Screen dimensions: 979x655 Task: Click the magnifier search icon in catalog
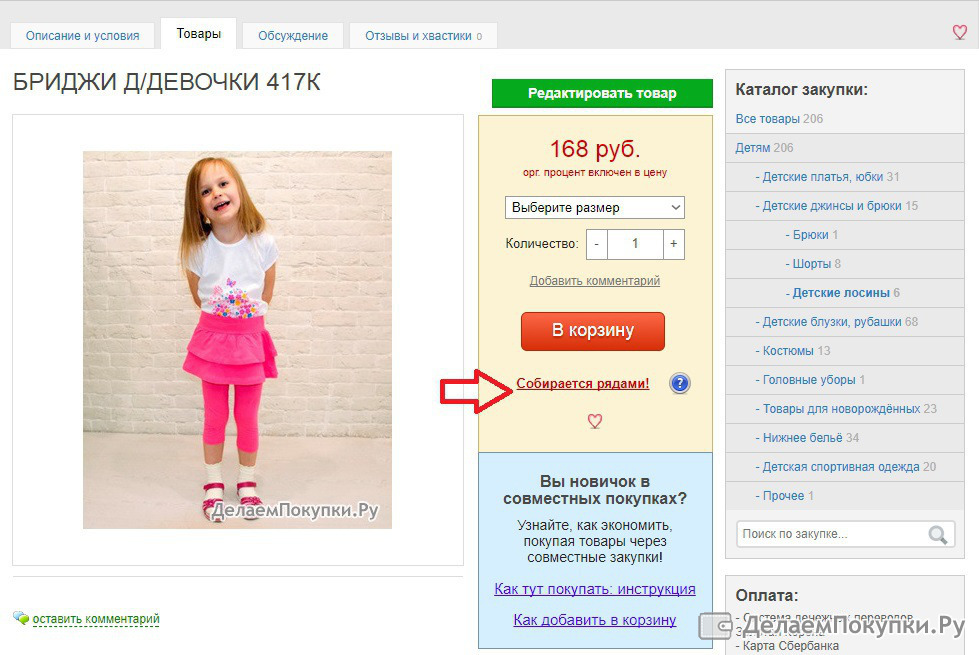coord(937,534)
